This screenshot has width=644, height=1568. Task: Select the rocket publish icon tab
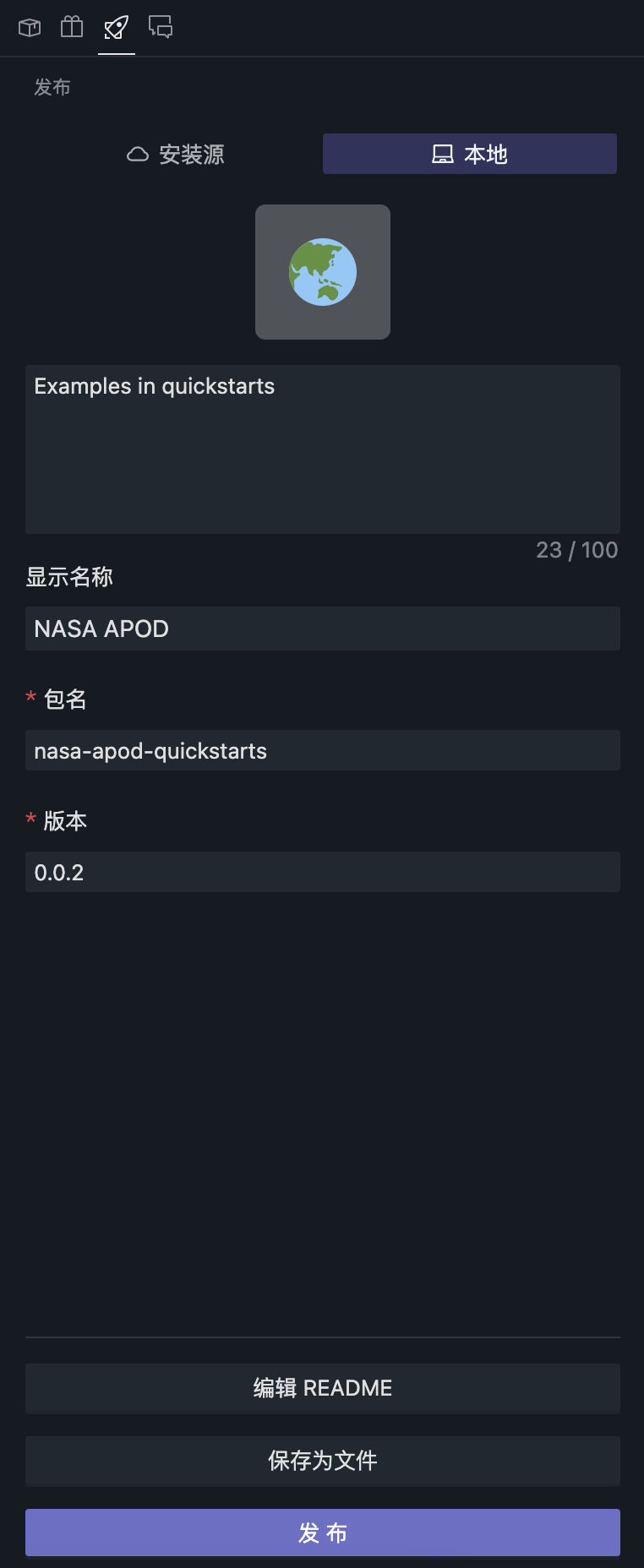point(117,28)
